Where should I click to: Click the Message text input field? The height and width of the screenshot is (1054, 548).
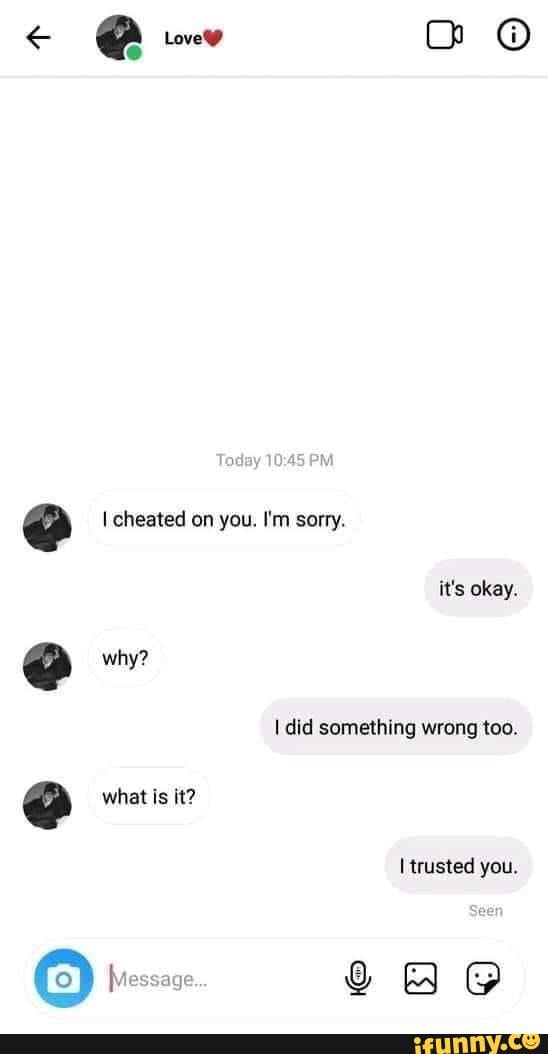click(222, 979)
